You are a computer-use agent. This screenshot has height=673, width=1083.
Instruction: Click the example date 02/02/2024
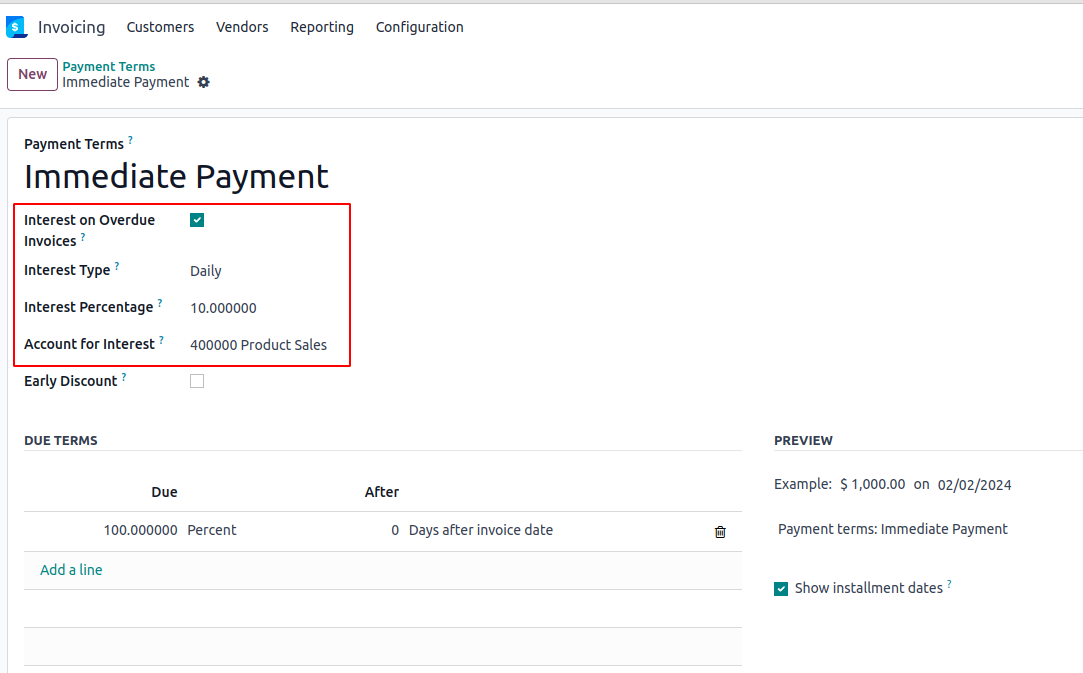coord(974,485)
